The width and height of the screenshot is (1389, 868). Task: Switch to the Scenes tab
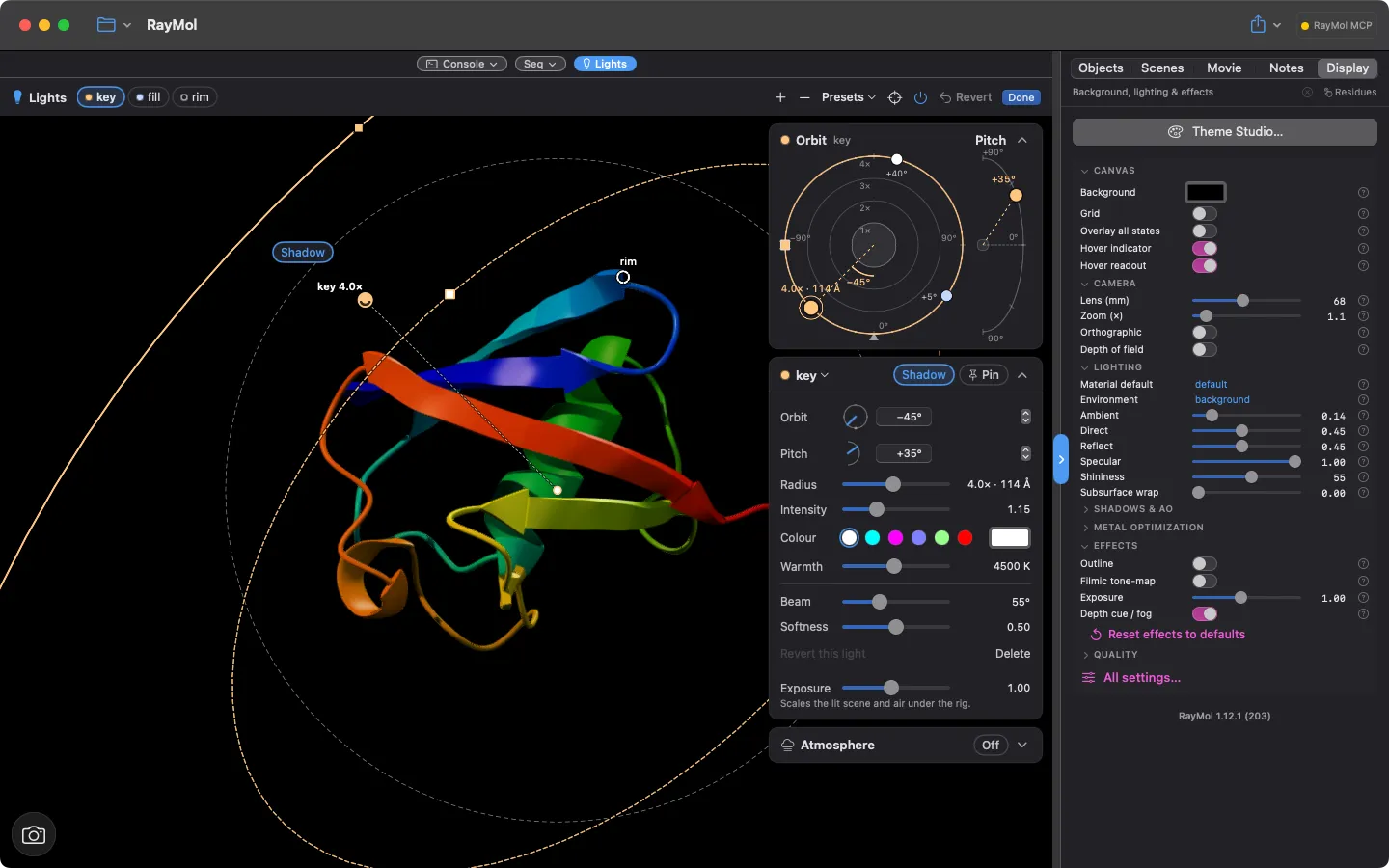1162,68
